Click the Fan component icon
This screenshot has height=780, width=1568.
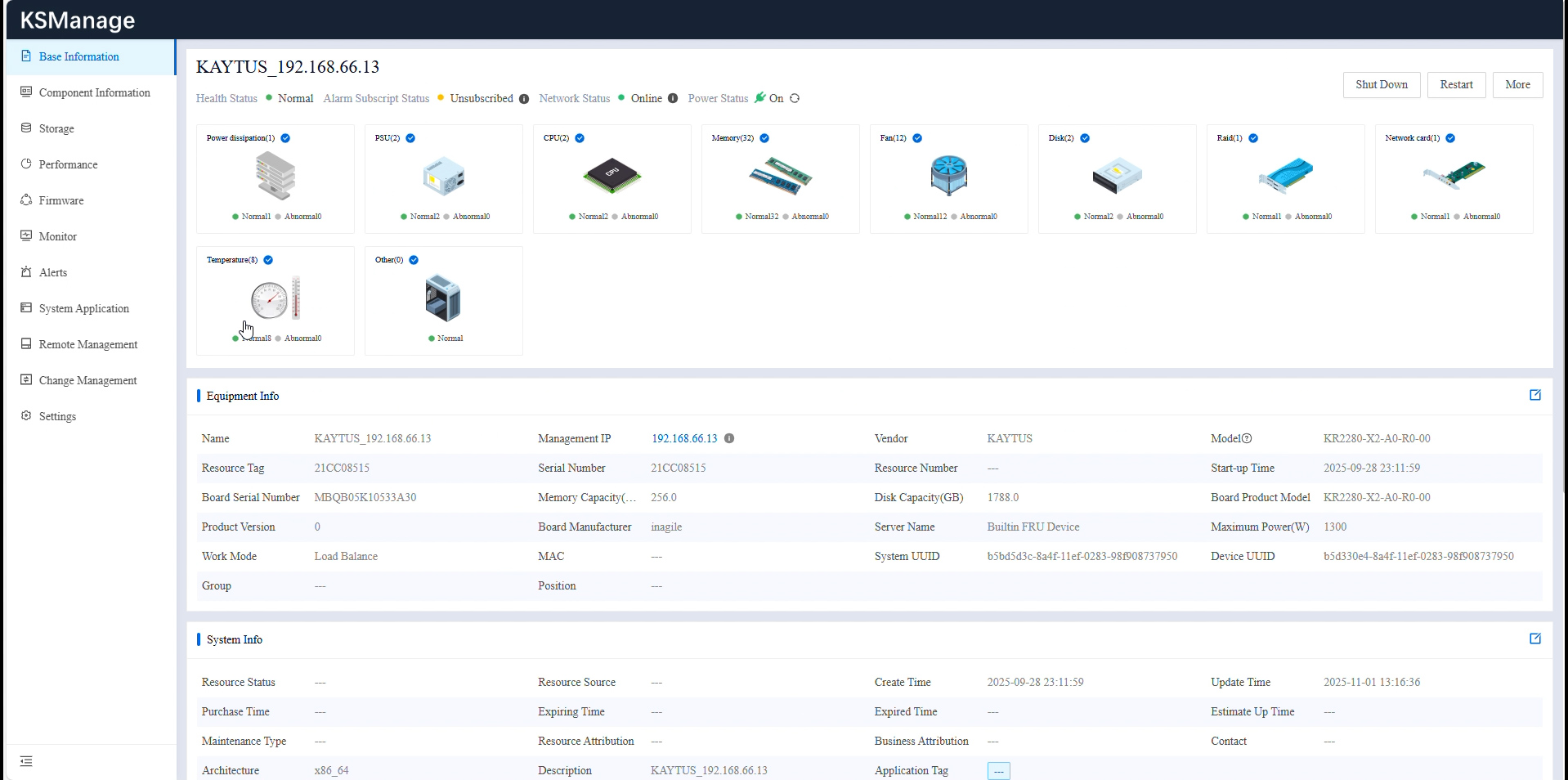[x=948, y=175]
